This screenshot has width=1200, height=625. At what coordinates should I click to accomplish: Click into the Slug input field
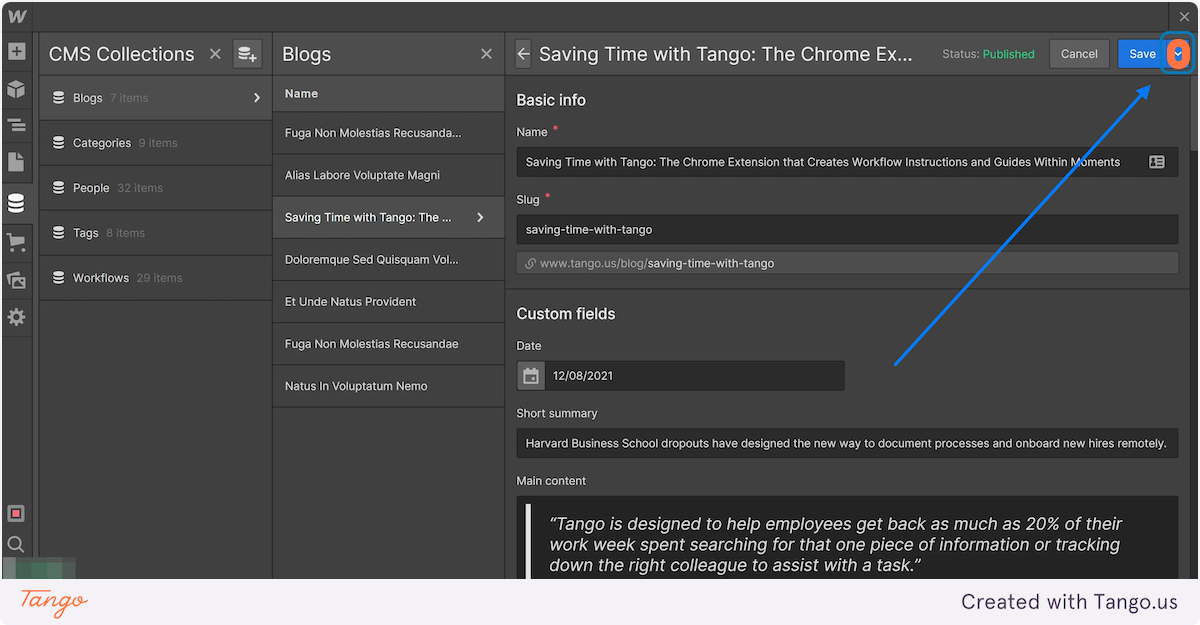[x=847, y=230]
